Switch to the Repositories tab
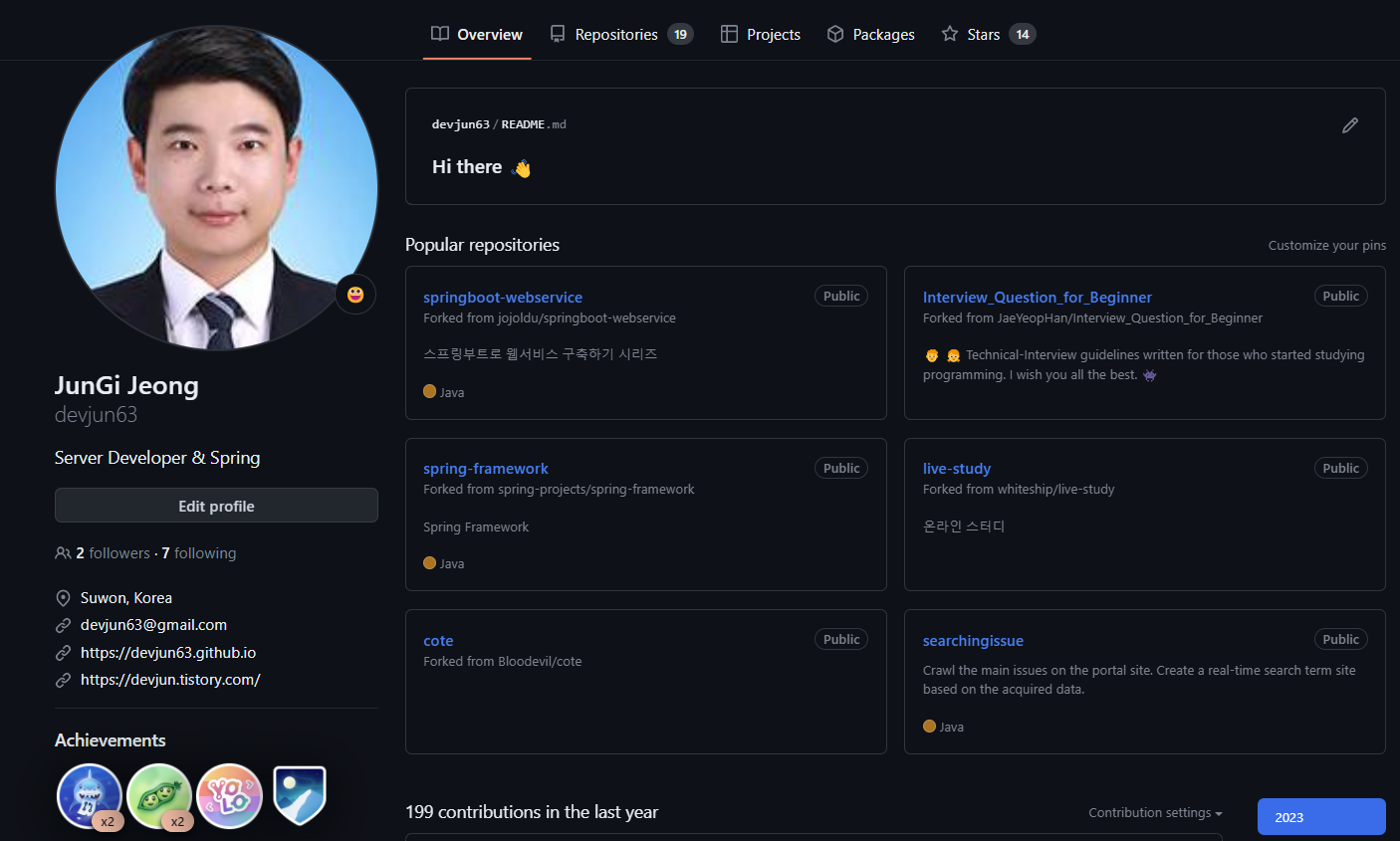The height and width of the screenshot is (841, 1400). [x=621, y=34]
